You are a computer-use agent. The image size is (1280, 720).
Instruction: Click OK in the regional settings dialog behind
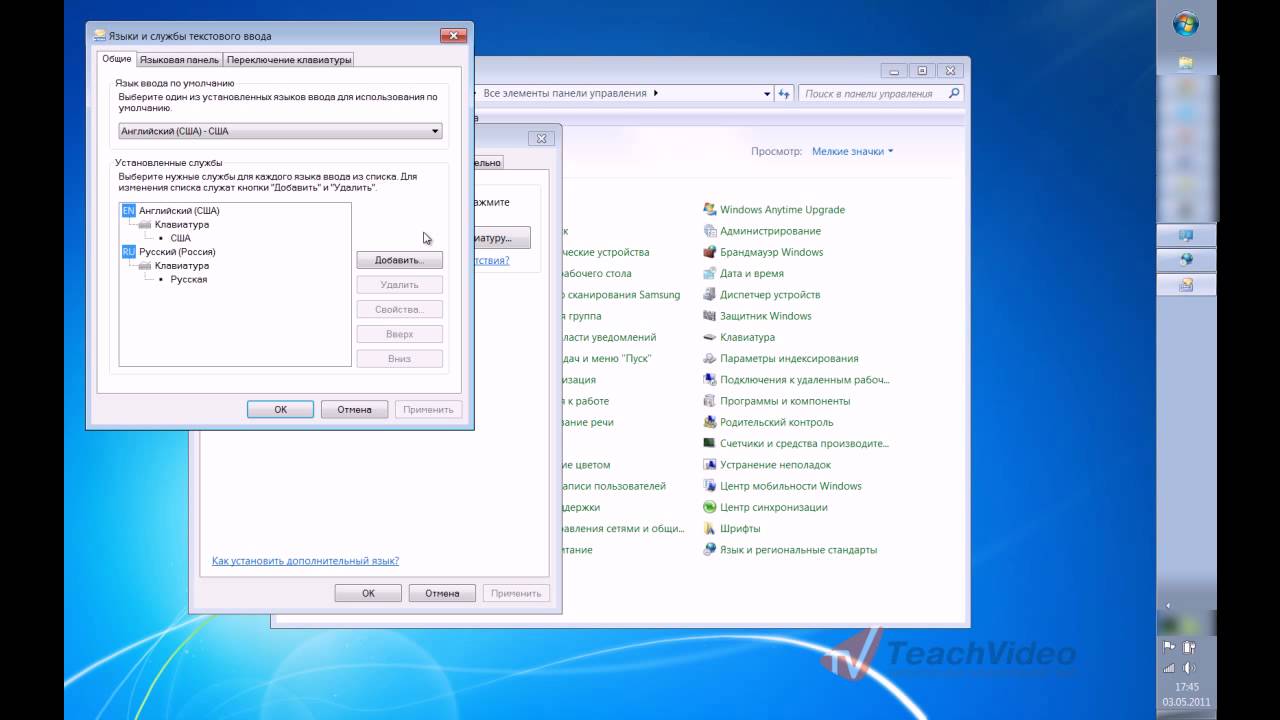368,593
